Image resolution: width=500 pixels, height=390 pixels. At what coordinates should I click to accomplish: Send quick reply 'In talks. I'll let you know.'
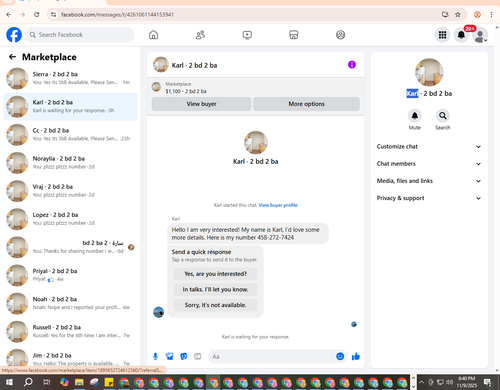pos(215,289)
